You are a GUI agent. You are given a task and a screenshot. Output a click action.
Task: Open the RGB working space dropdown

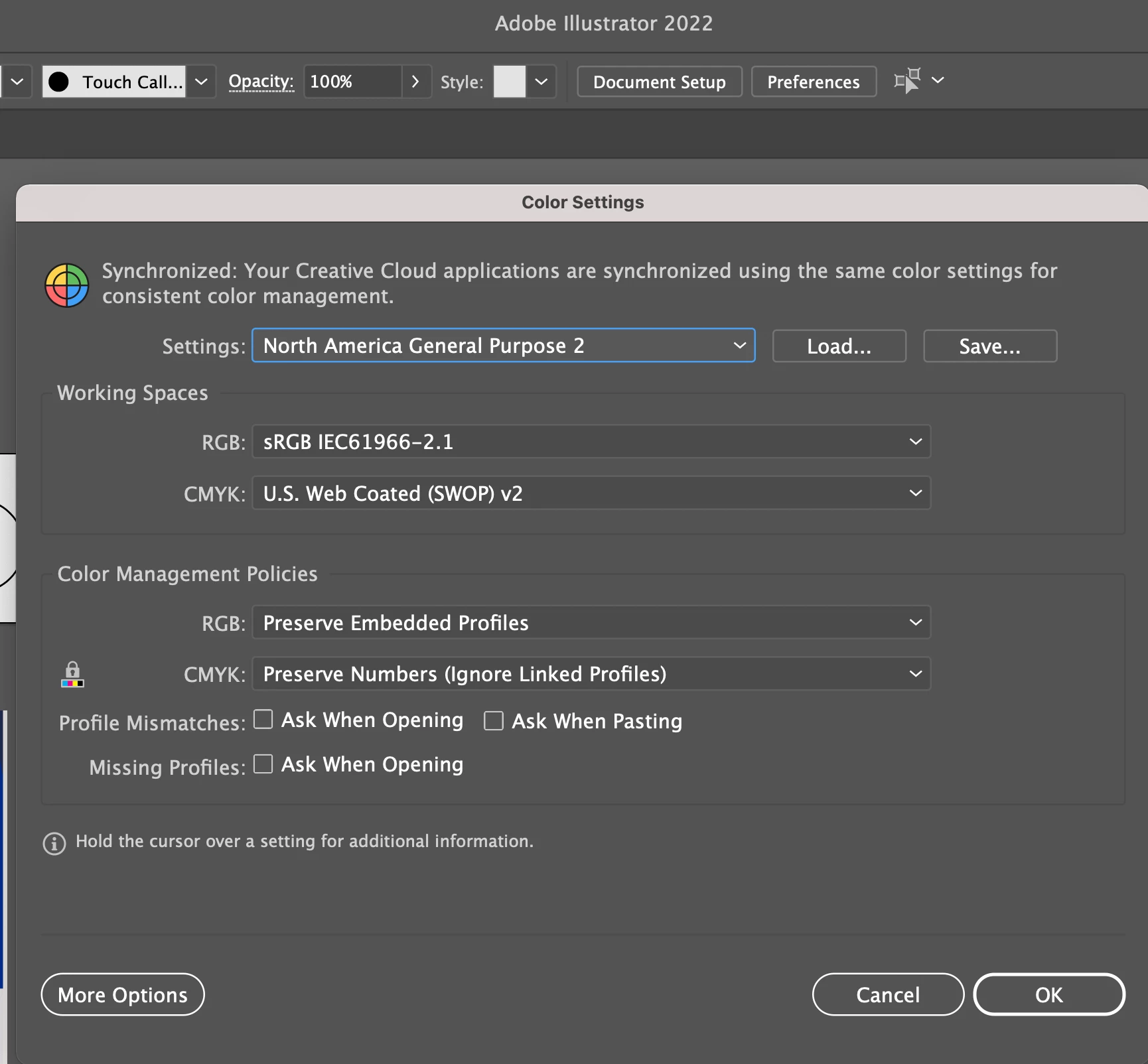[591, 442]
